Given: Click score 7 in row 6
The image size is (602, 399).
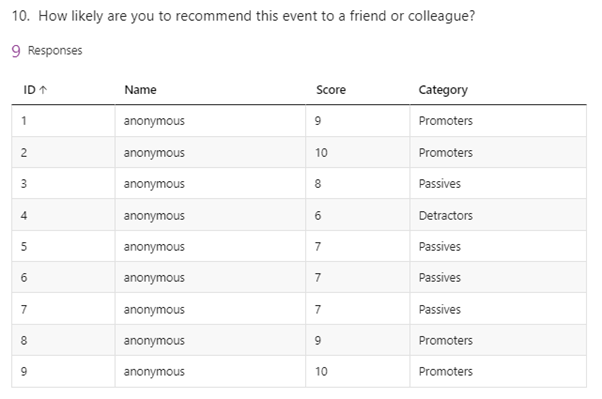Looking at the screenshot, I should (x=318, y=278).
